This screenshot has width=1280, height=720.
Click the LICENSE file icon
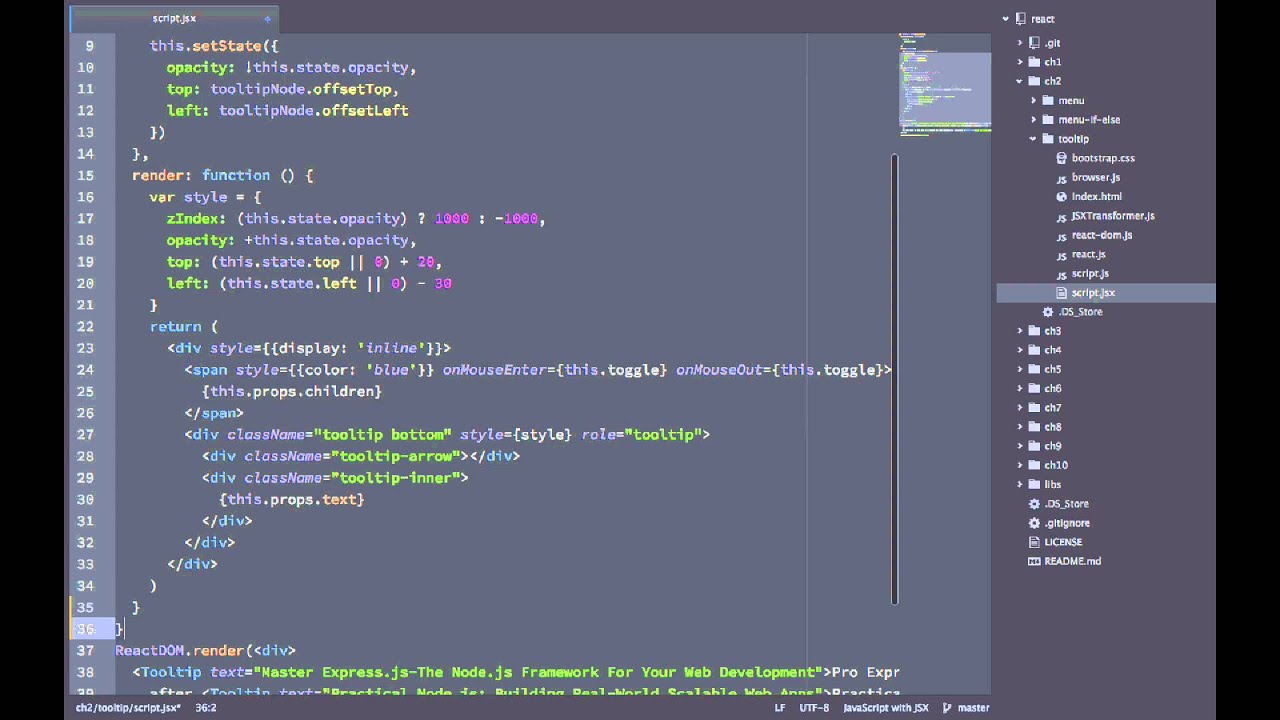pyautogui.click(x=1035, y=542)
